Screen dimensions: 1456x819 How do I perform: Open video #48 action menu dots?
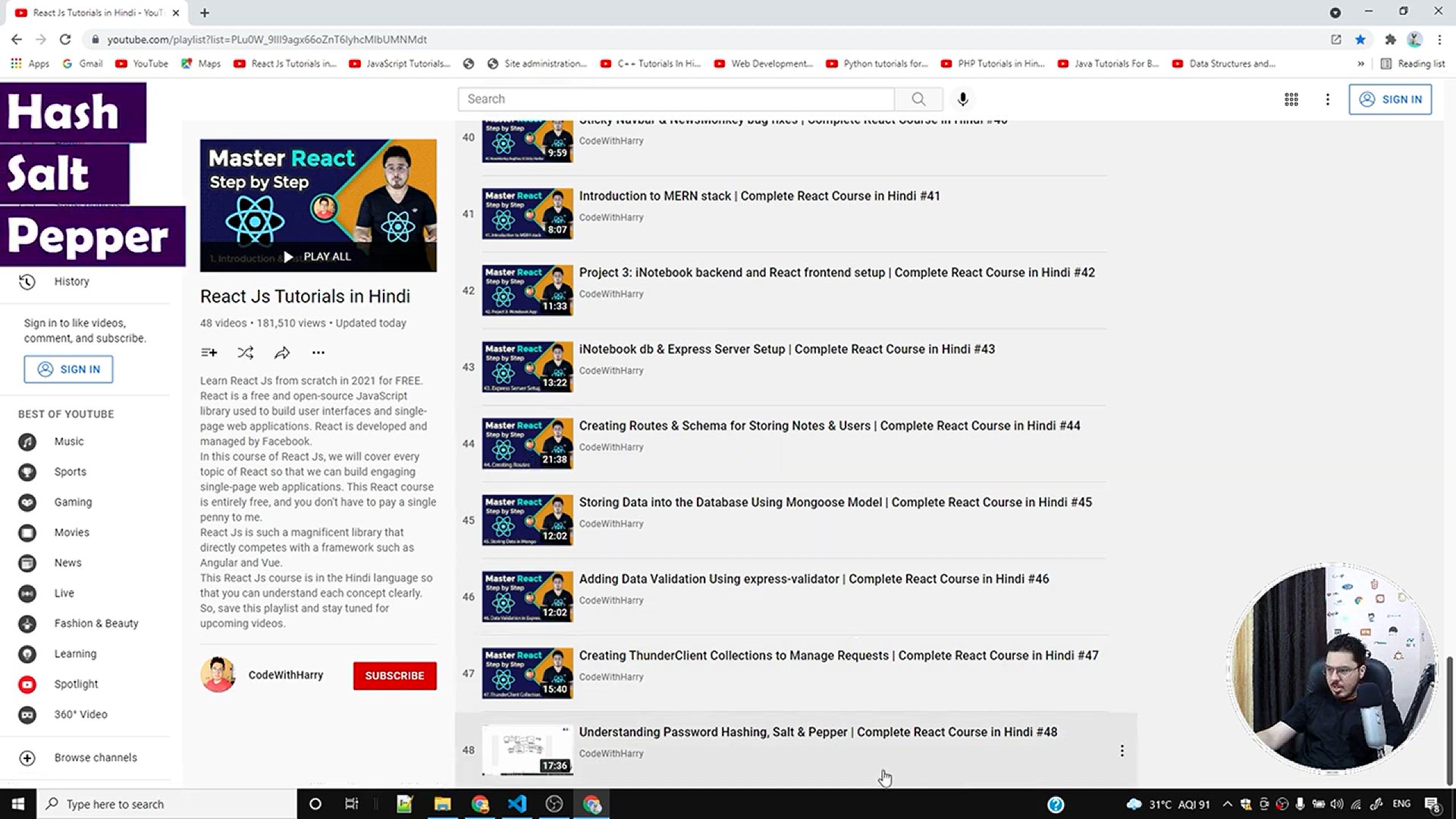click(x=1122, y=751)
